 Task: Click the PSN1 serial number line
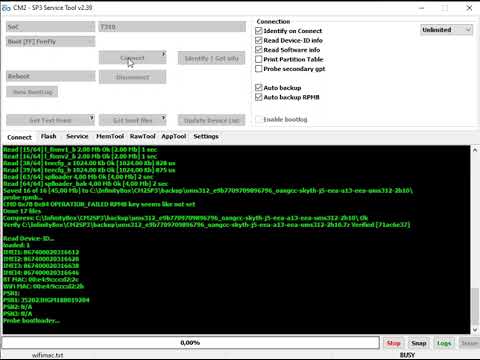46,300
